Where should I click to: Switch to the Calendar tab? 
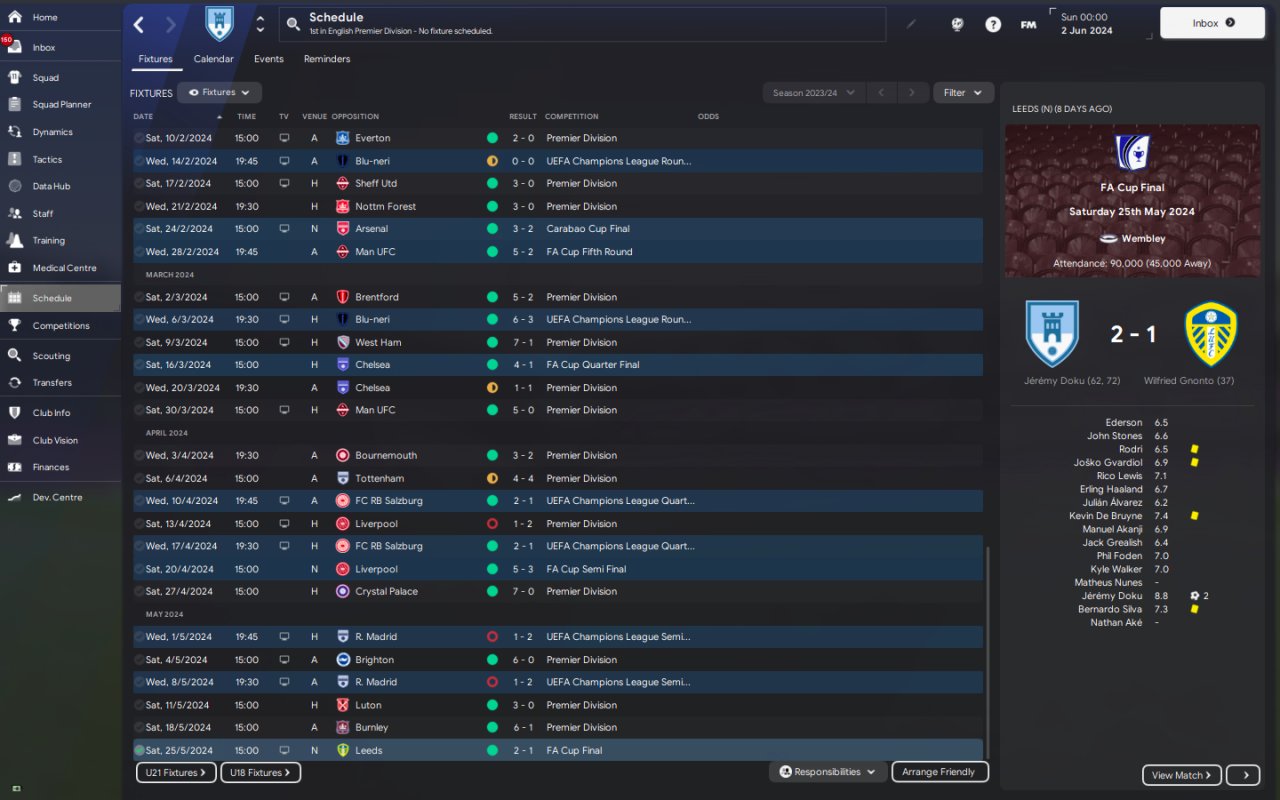coord(213,59)
